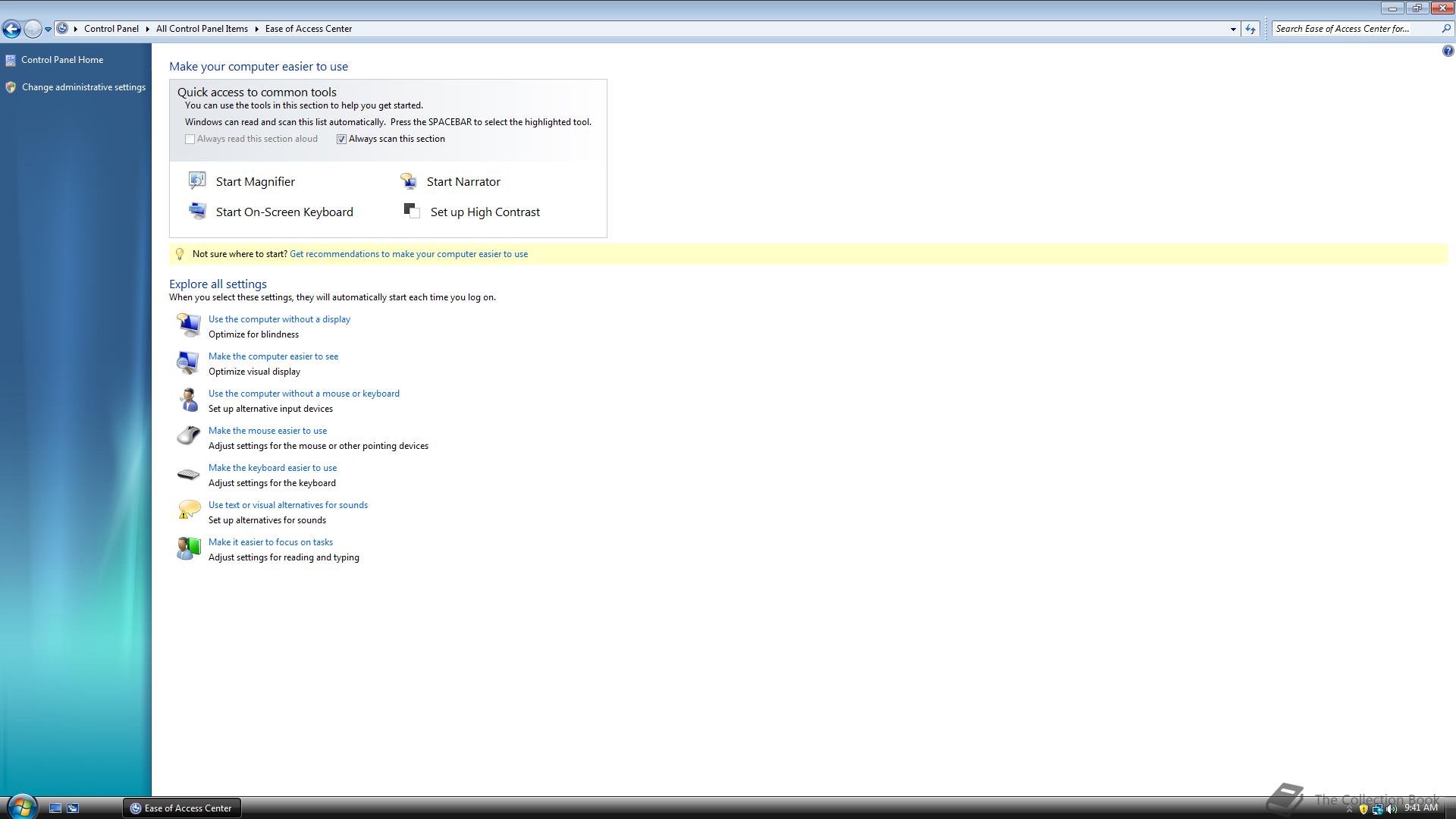Open help via the question mark icon

tap(1448, 51)
